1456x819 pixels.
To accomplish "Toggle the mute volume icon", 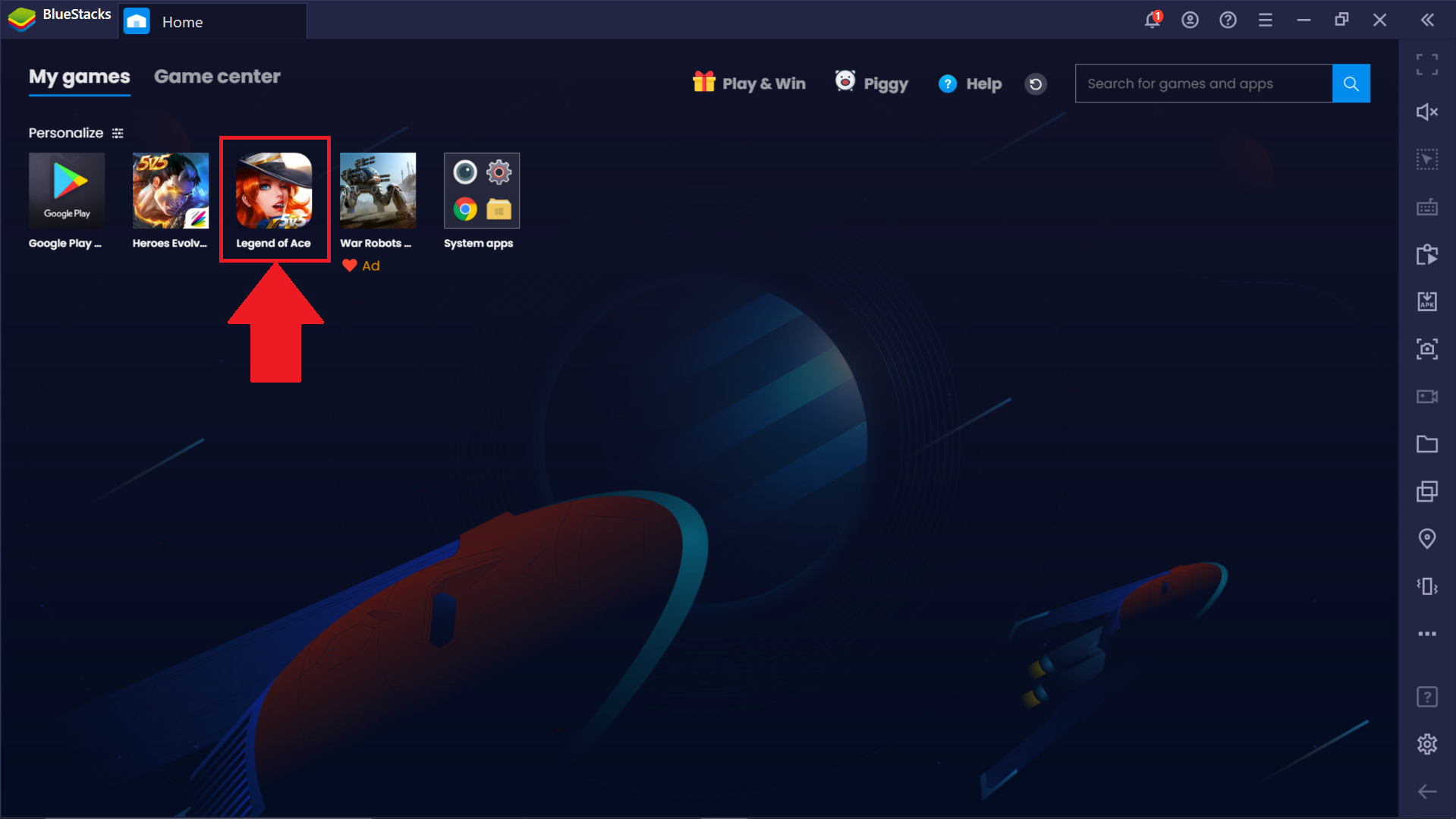I will coord(1427,112).
